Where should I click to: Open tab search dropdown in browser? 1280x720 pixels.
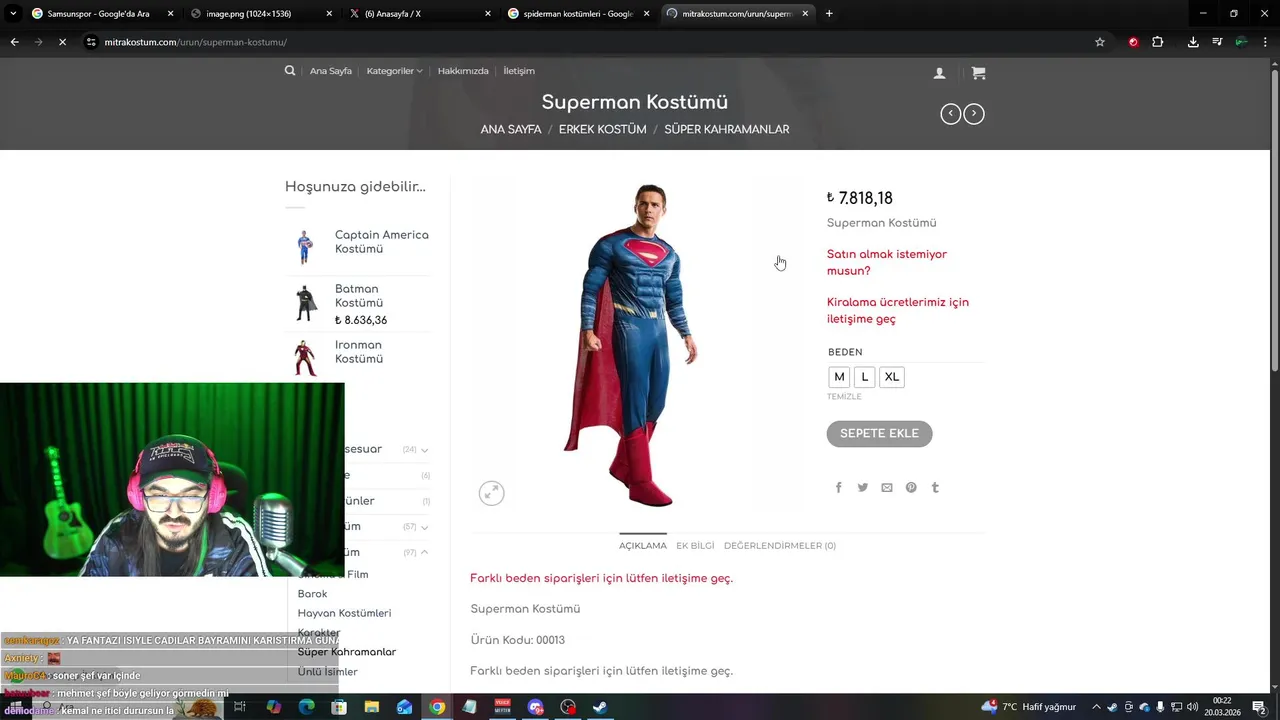[x=13, y=14]
